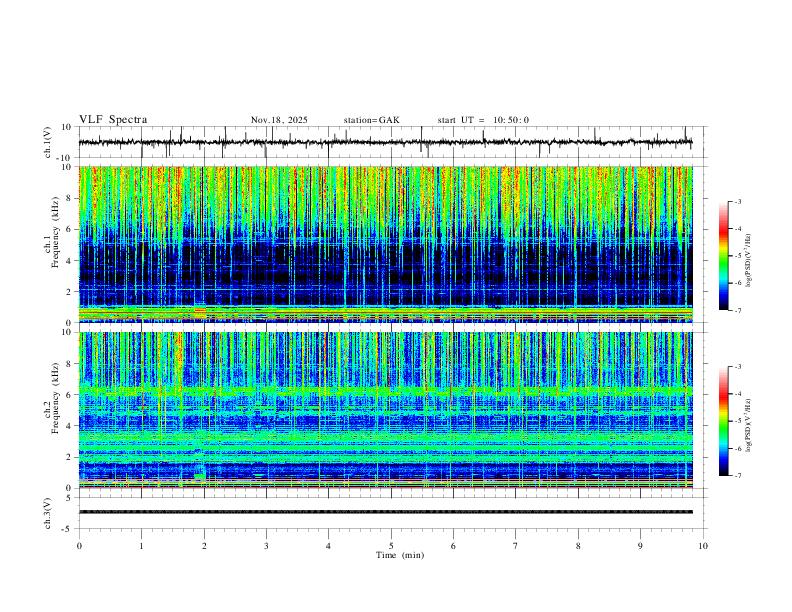Click the "-7" label on lower color scale
Image resolution: width=792 pixels, height=612 pixels.
[737, 476]
